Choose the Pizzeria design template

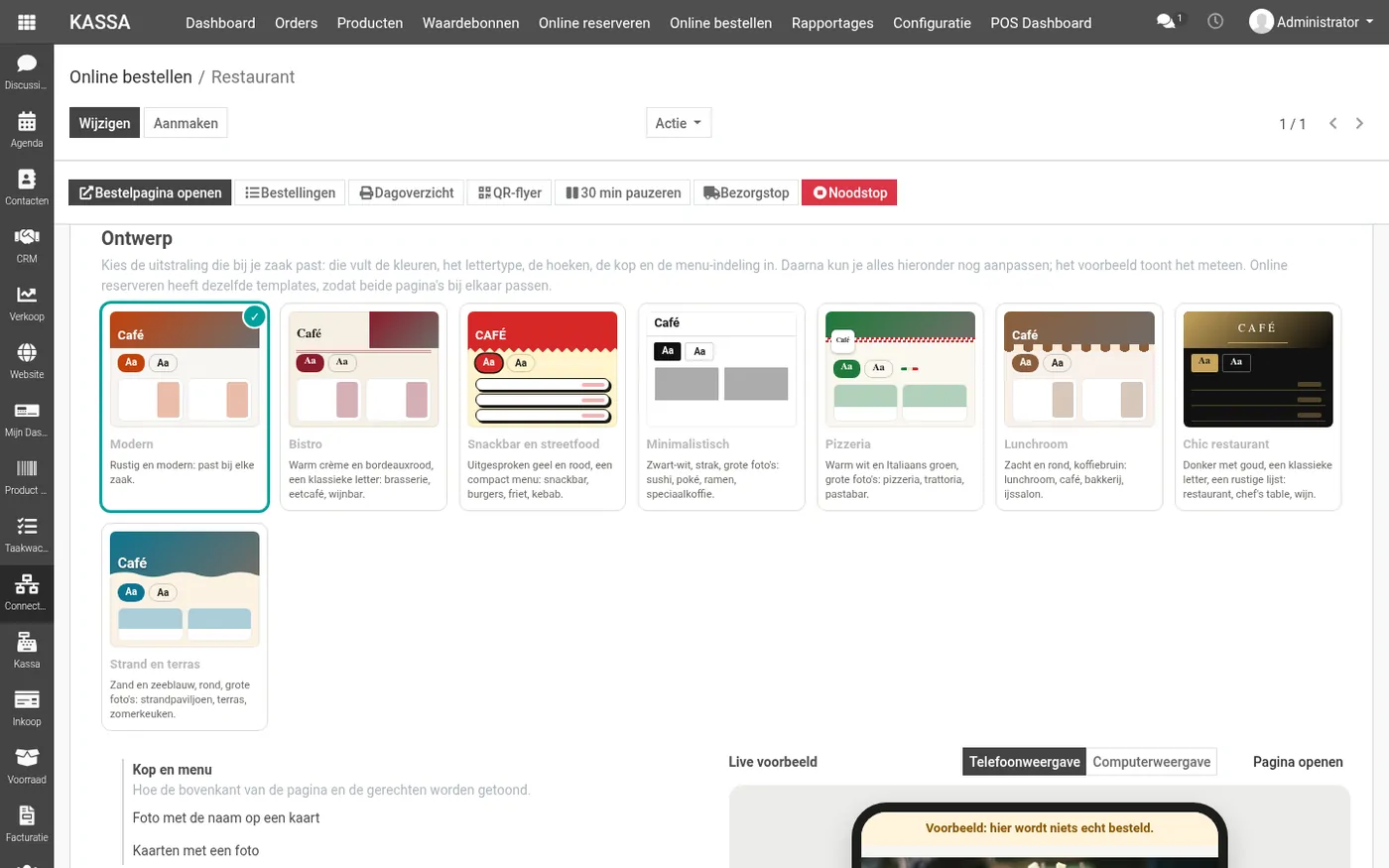pos(900,407)
